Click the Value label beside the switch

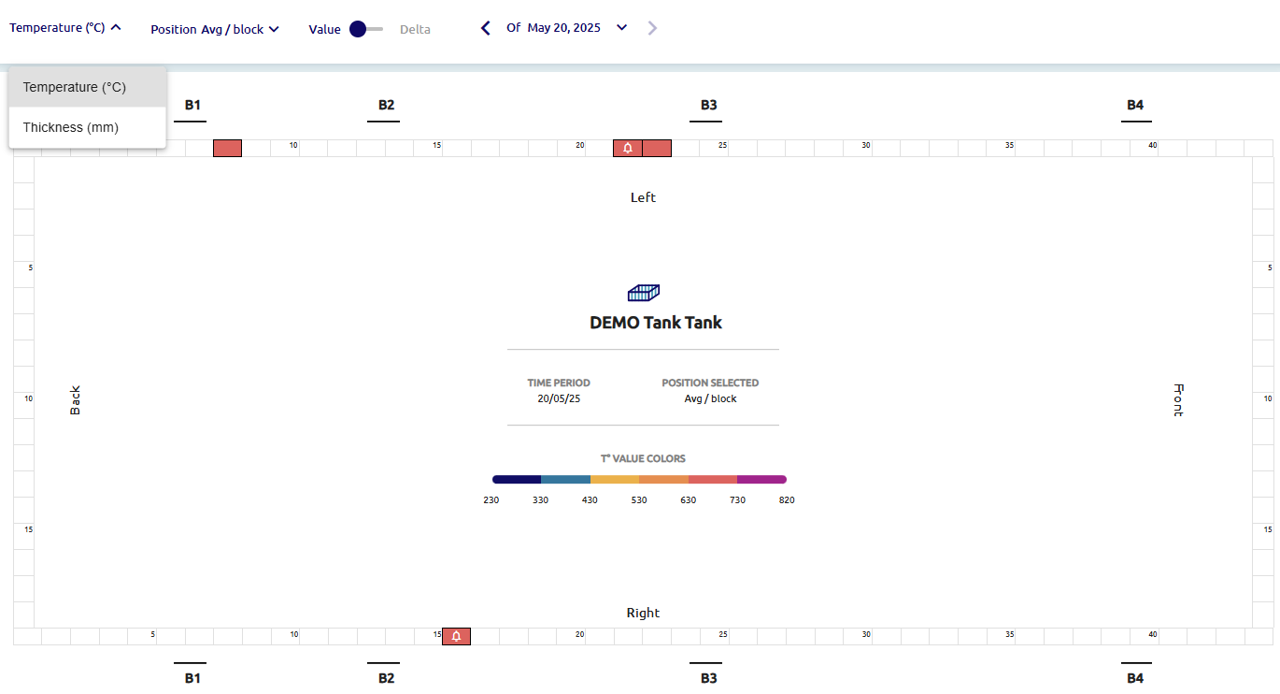324,29
